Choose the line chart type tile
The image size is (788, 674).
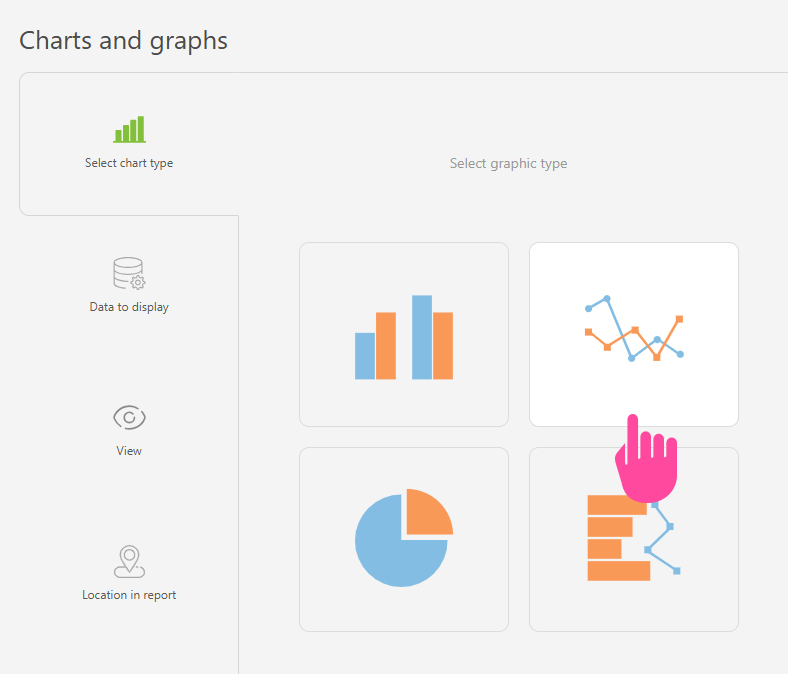633,334
